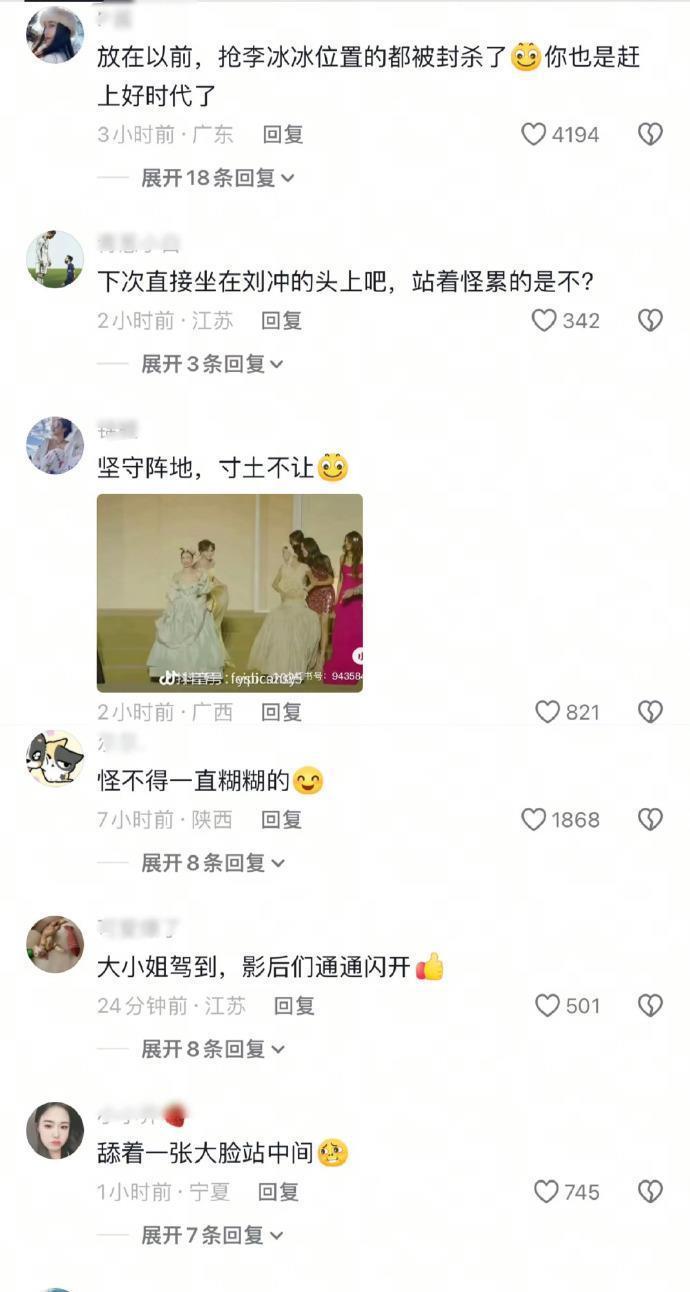Expand 展开8条回复 under 陕西 comment
The width and height of the screenshot is (690, 1292).
[212, 862]
